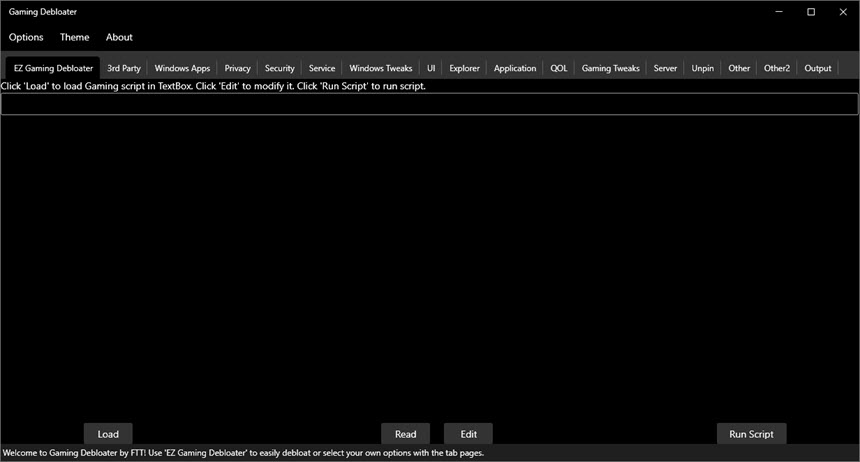Select the UI tab
Image resolution: width=860 pixels, height=462 pixels.
coord(431,69)
